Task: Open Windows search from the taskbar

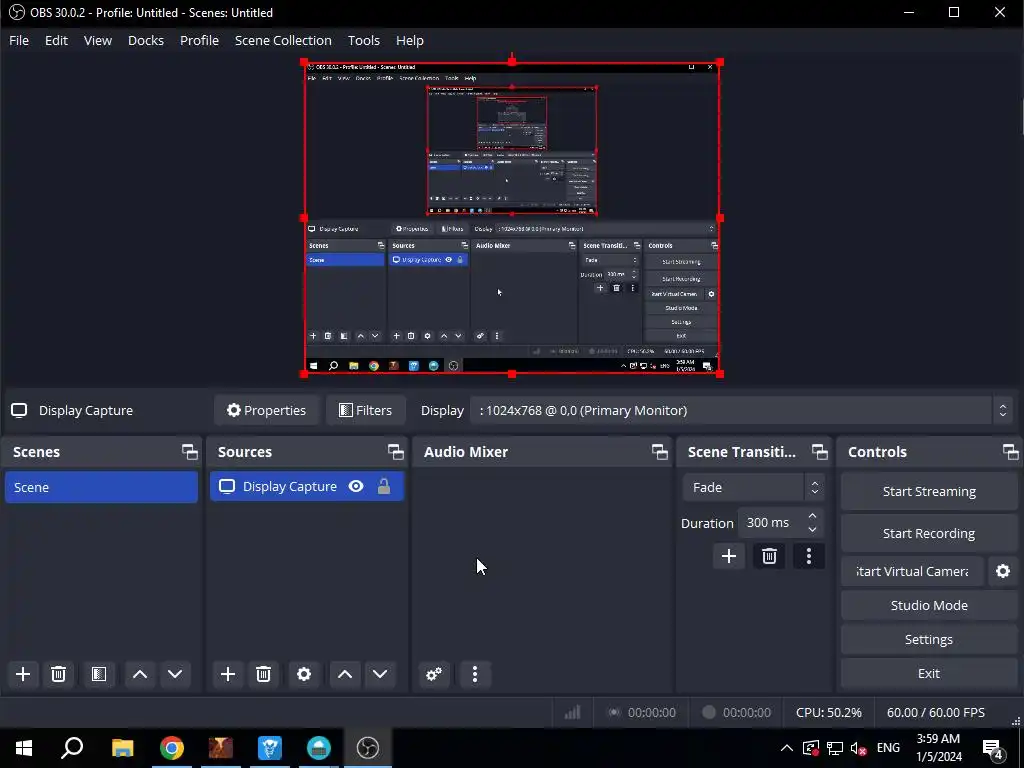Action: pos(72,748)
